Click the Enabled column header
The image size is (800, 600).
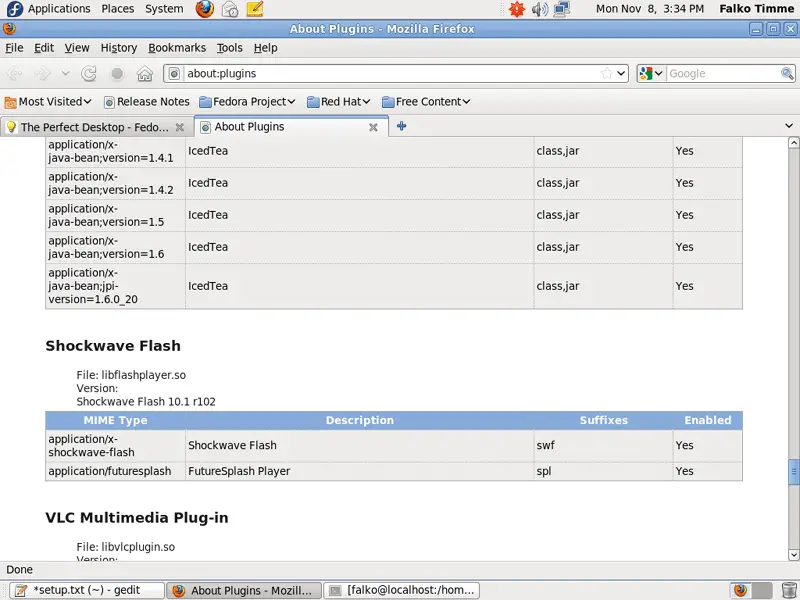point(708,420)
